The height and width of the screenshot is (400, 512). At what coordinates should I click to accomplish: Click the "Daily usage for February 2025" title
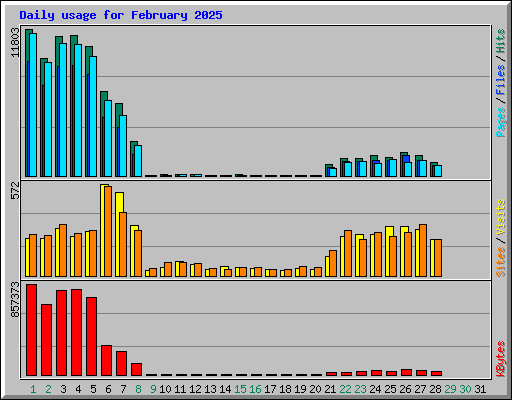point(121,15)
